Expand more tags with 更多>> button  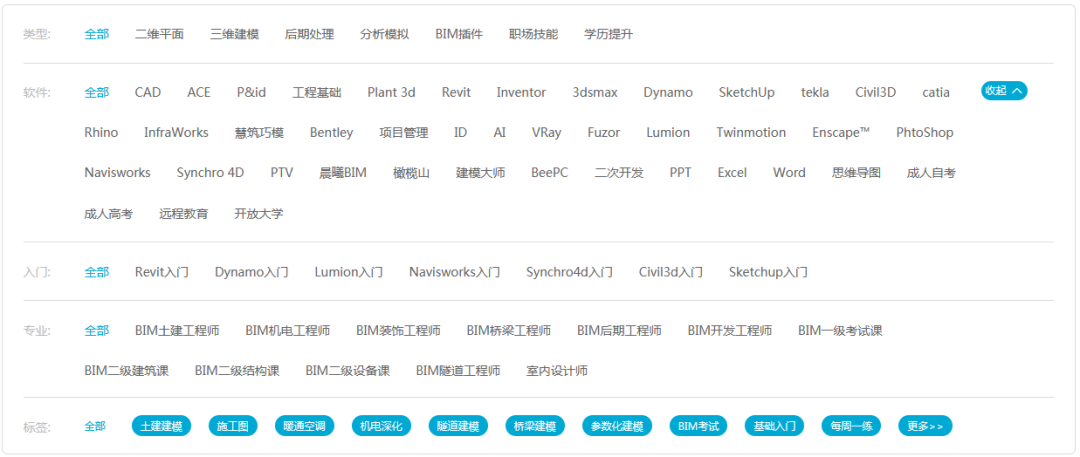[925, 426]
